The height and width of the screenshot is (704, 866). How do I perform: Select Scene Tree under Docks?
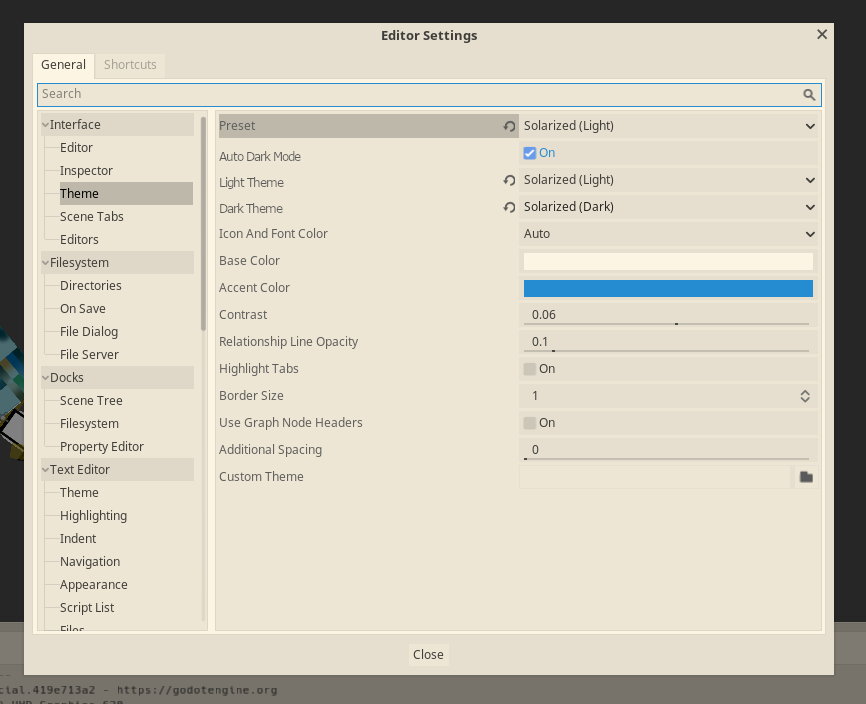tap(91, 401)
